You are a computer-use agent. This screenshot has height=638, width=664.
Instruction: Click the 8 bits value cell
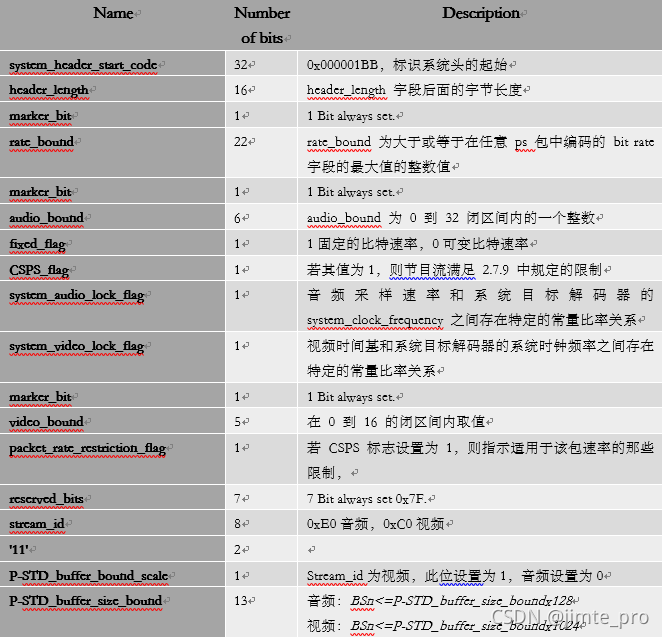tap(261, 524)
